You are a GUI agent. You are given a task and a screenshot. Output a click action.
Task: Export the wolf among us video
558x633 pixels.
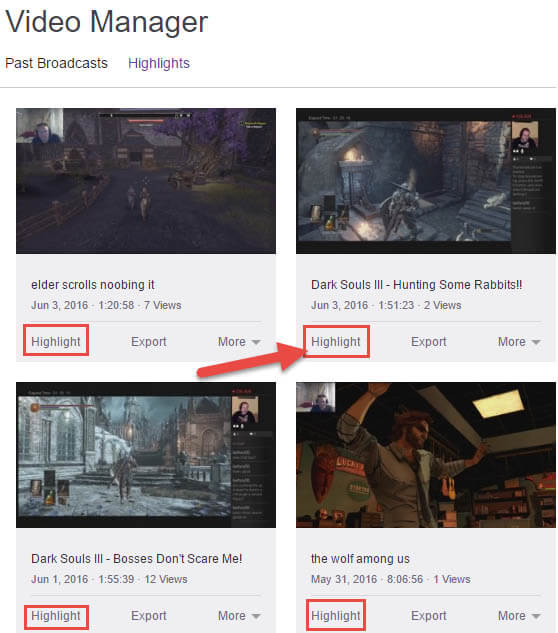point(428,616)
